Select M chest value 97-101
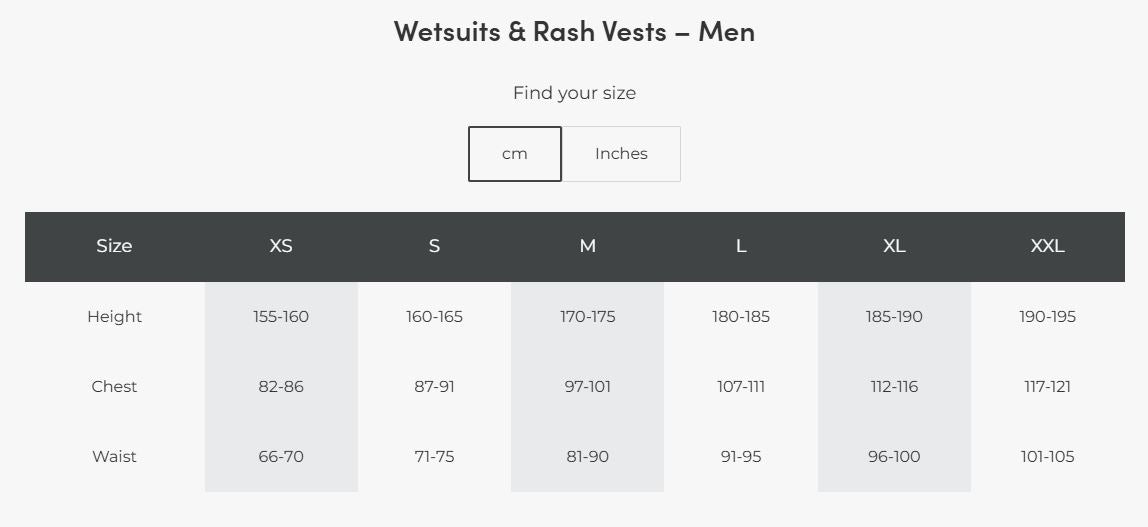Screen dimensions: 1148x527 point(587,386)
